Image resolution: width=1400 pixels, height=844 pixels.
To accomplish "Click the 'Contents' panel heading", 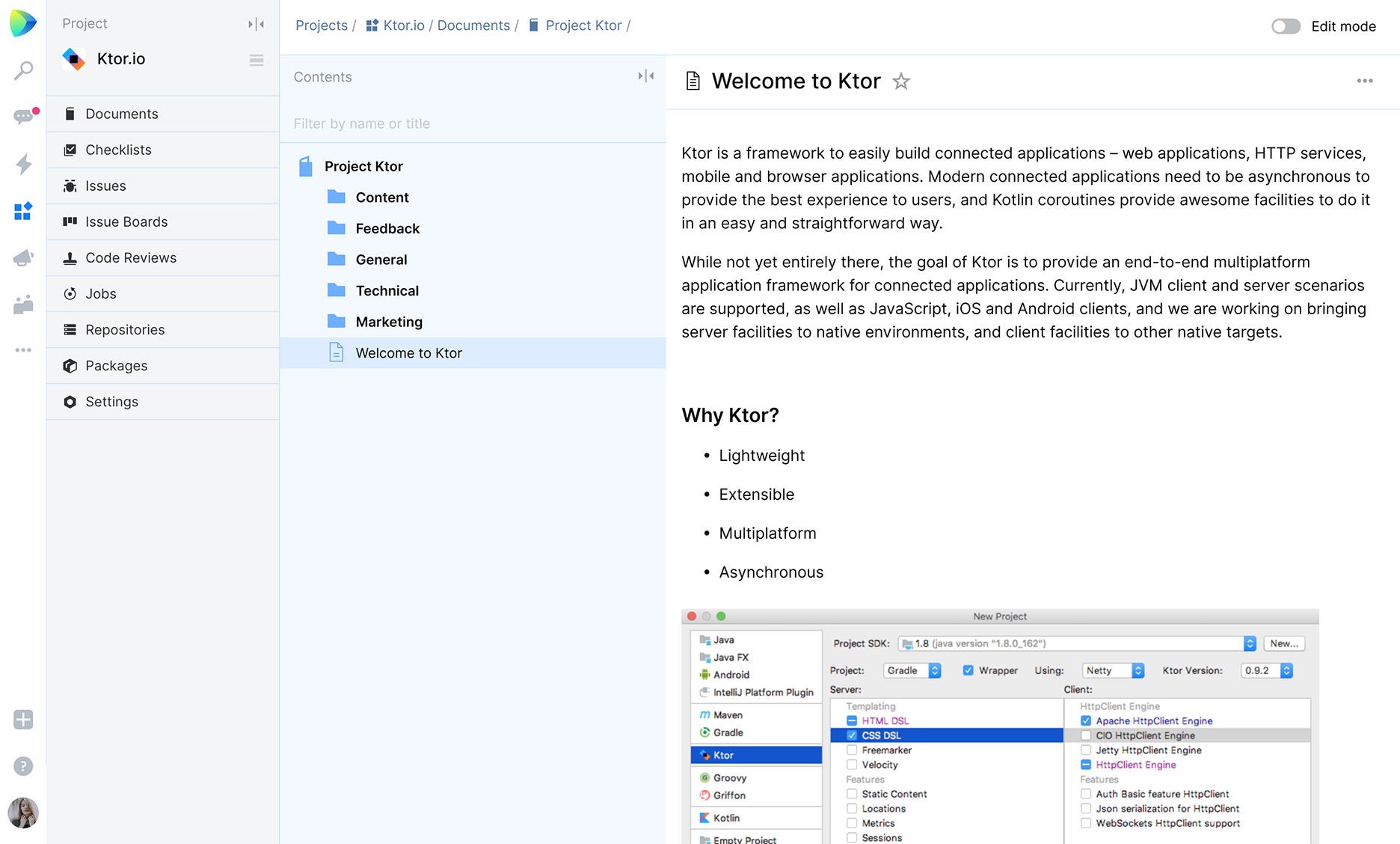I will click(322, 77).
